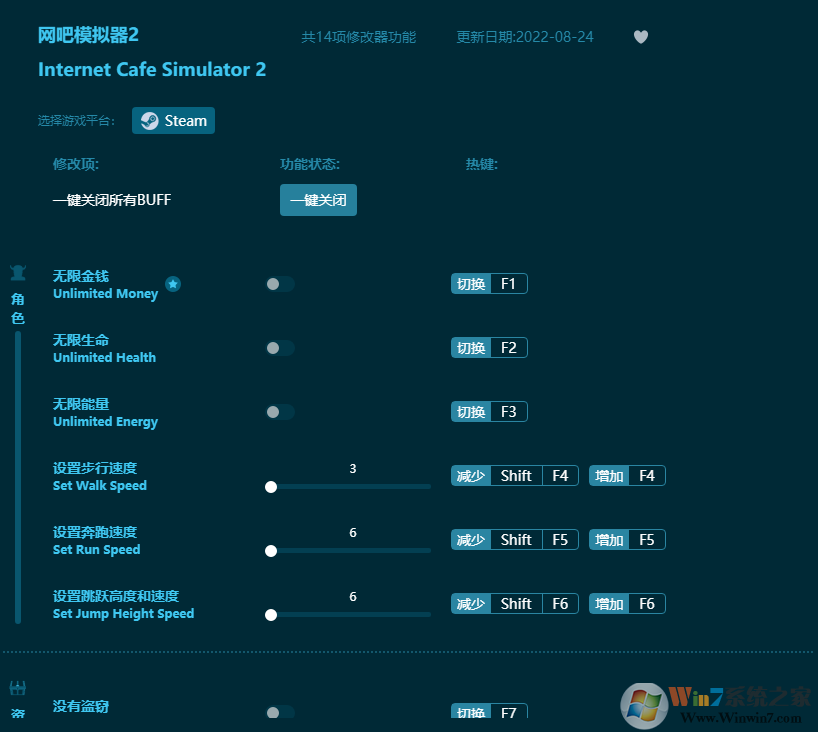
Task: Click the heart favorite icon
Action: [x=641, y=37]
